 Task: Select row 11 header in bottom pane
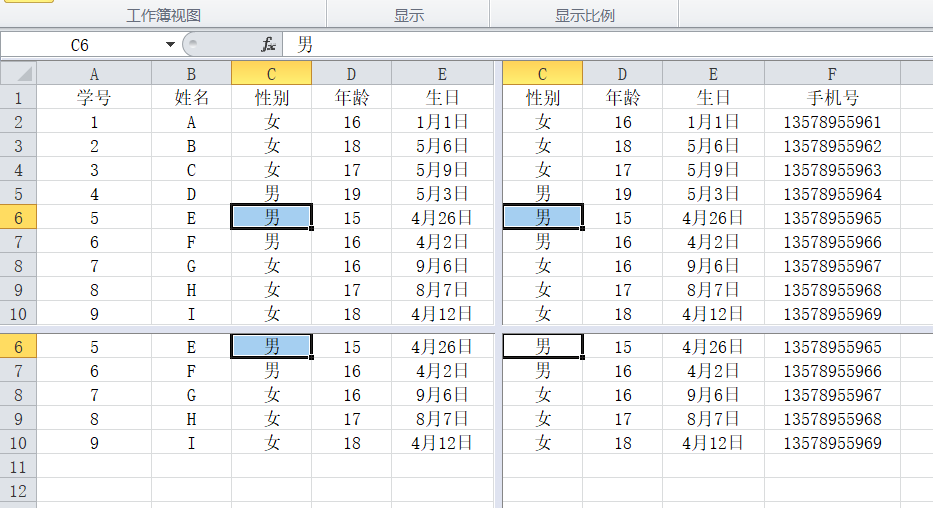pyautogui.click(x=19, y=467)
